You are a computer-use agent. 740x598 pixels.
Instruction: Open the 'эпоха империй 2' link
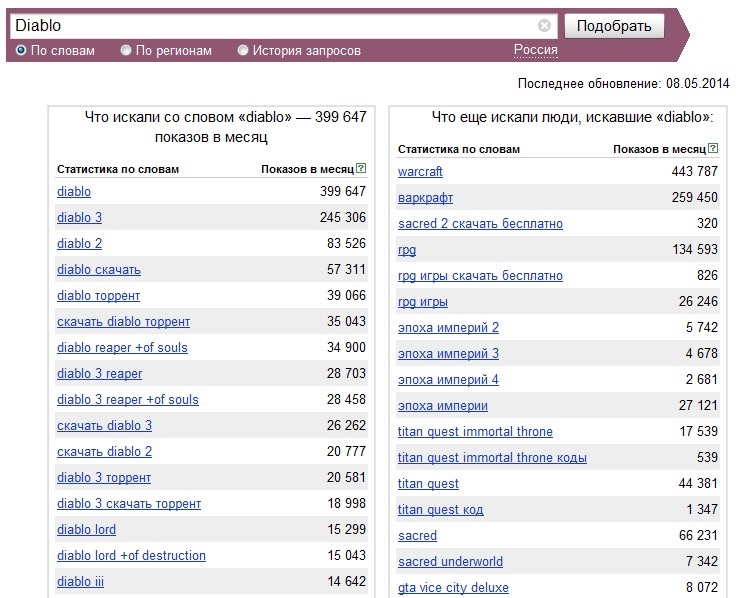448,328
